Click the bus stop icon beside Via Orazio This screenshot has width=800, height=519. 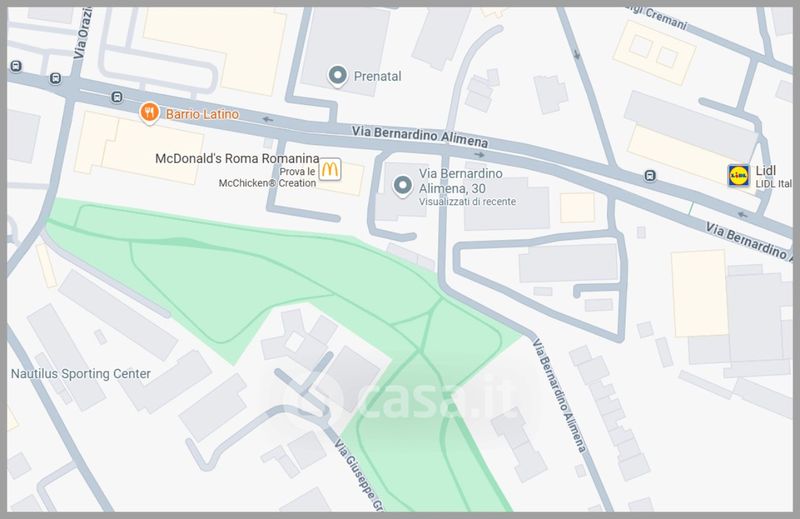point(55,78)
